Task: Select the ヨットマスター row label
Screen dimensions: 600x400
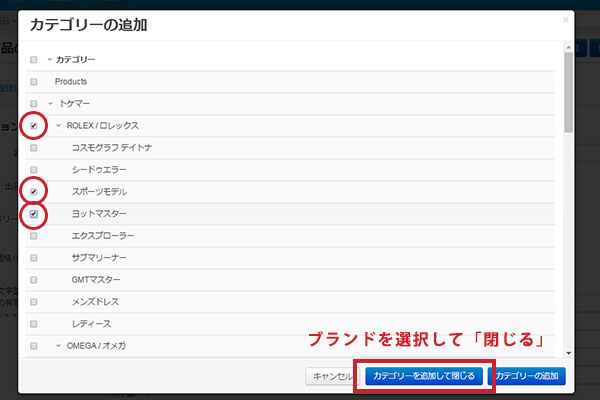Action: (x=99, y=214)
